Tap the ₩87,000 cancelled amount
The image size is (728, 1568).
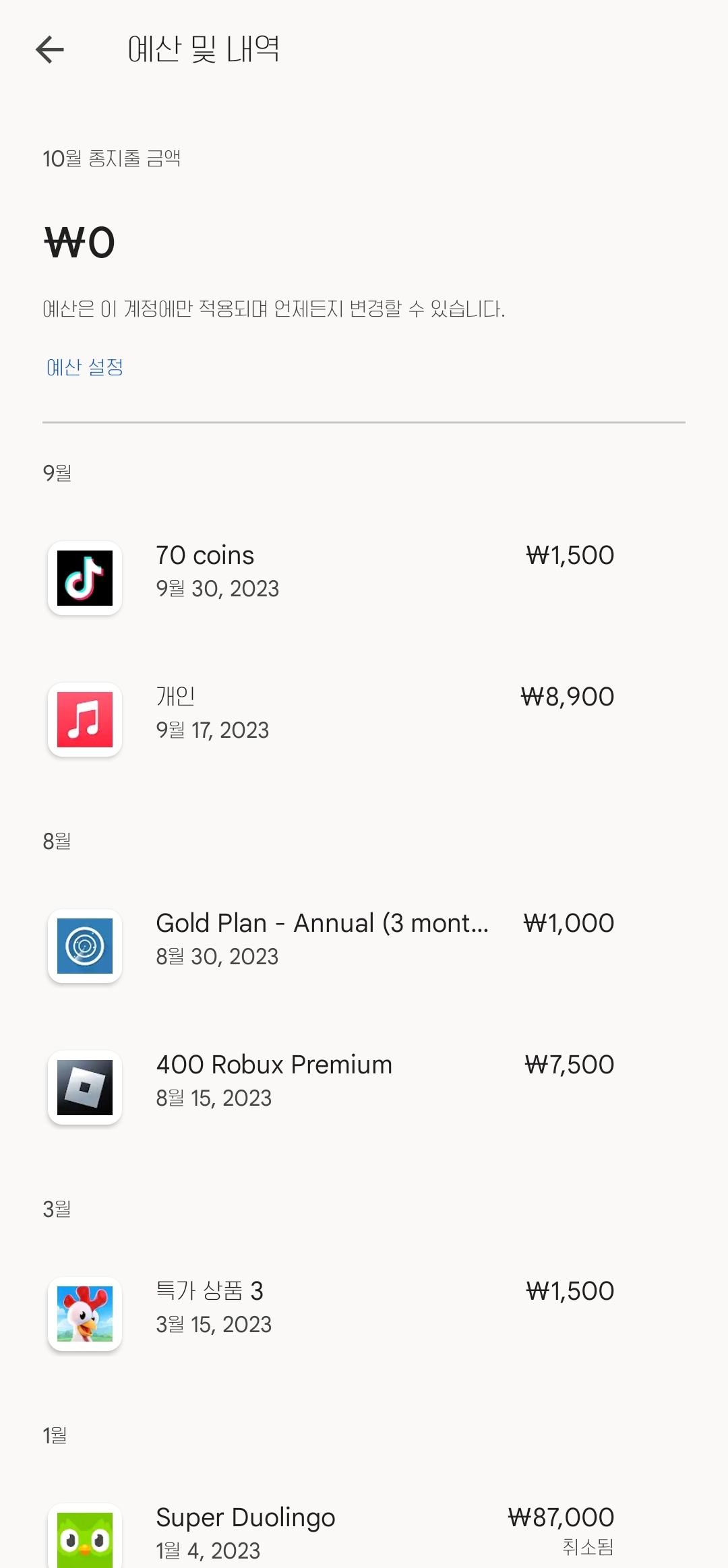pos(561,1517)
